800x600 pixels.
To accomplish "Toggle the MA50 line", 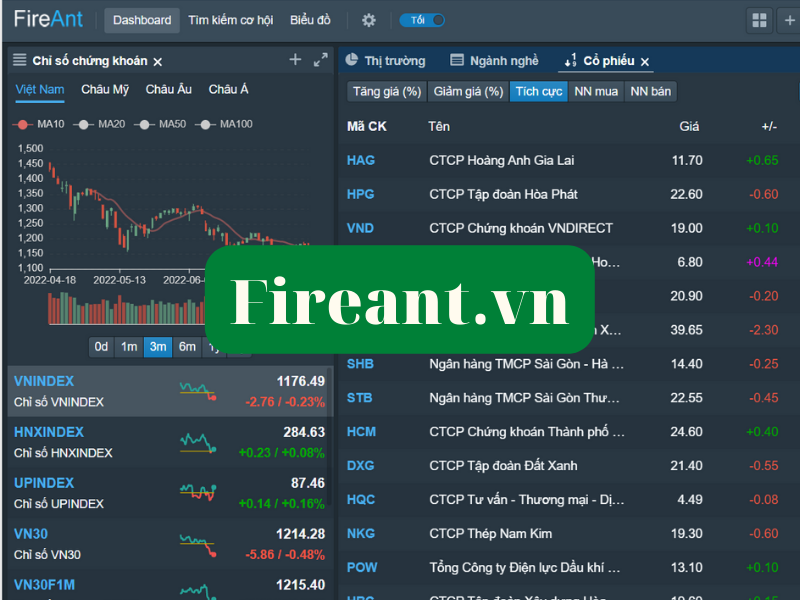I will (x=160, y=124).
